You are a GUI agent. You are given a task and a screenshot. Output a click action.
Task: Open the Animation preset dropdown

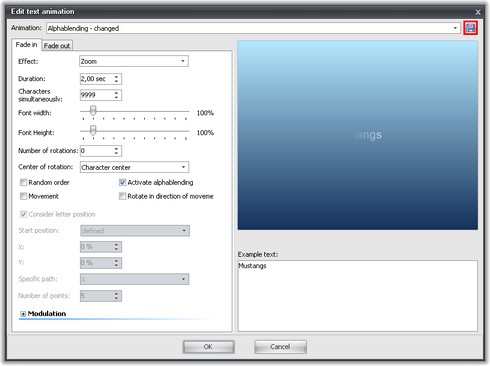click(x=455, y=28)
